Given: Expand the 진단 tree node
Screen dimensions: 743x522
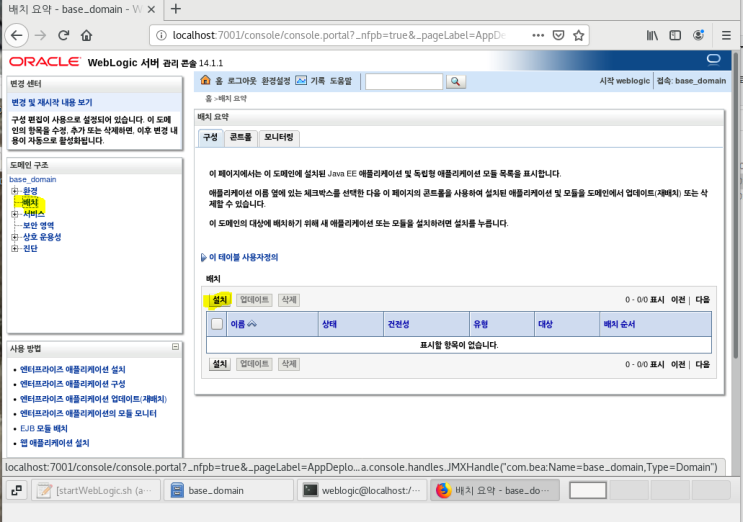Looking at the screenshot, I should pyautogui.click(x=15, y=248).
